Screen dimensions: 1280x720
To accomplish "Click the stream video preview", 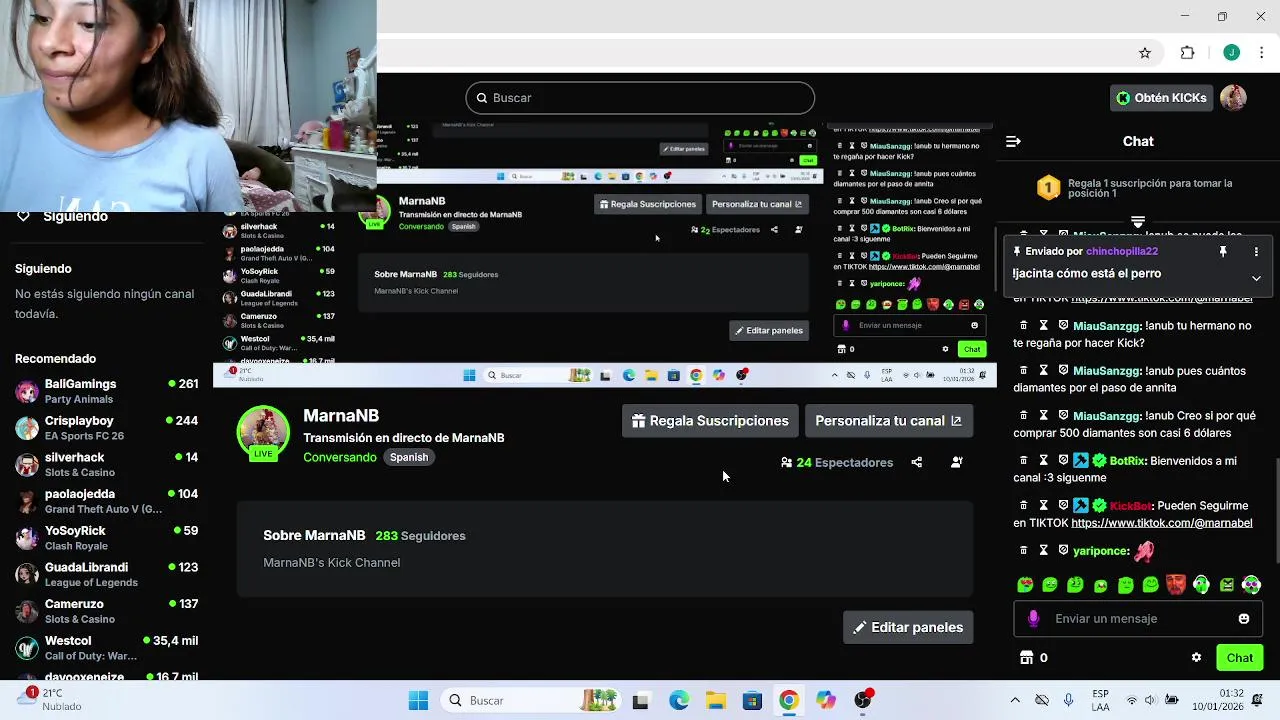I will (605, 255).
